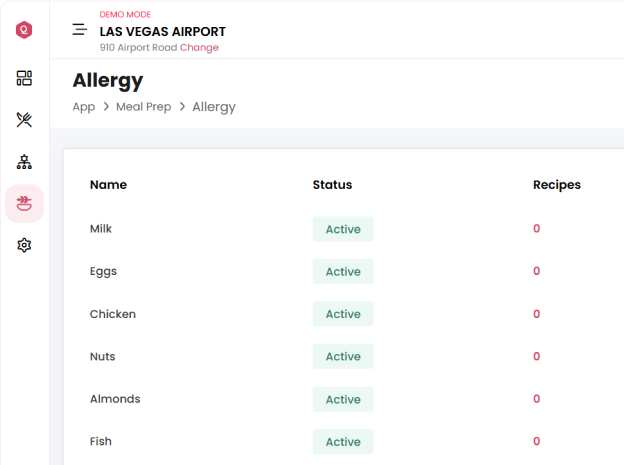Open recipes count for Almonds

coord(536,399)
